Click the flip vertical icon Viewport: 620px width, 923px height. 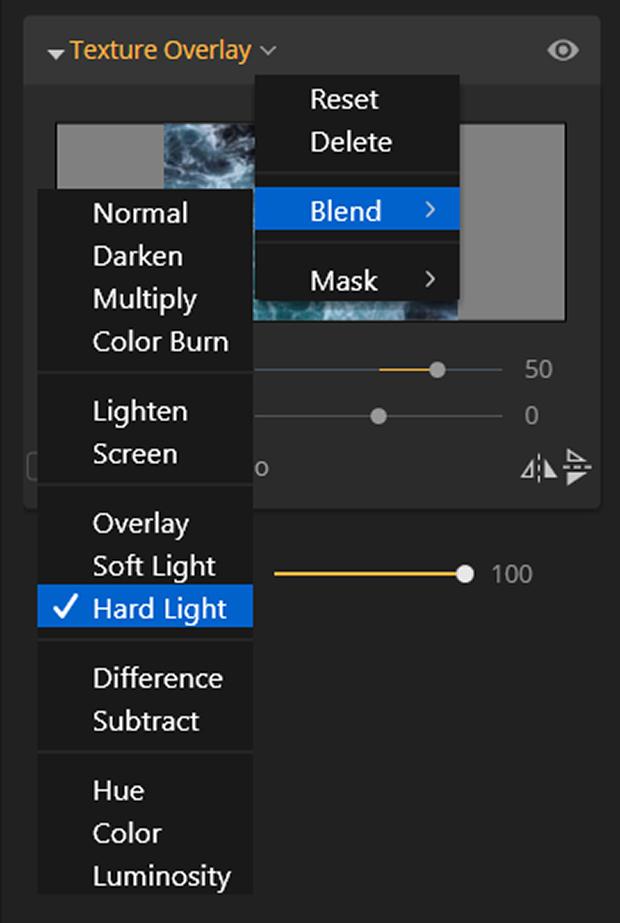[x=577, y=467]
